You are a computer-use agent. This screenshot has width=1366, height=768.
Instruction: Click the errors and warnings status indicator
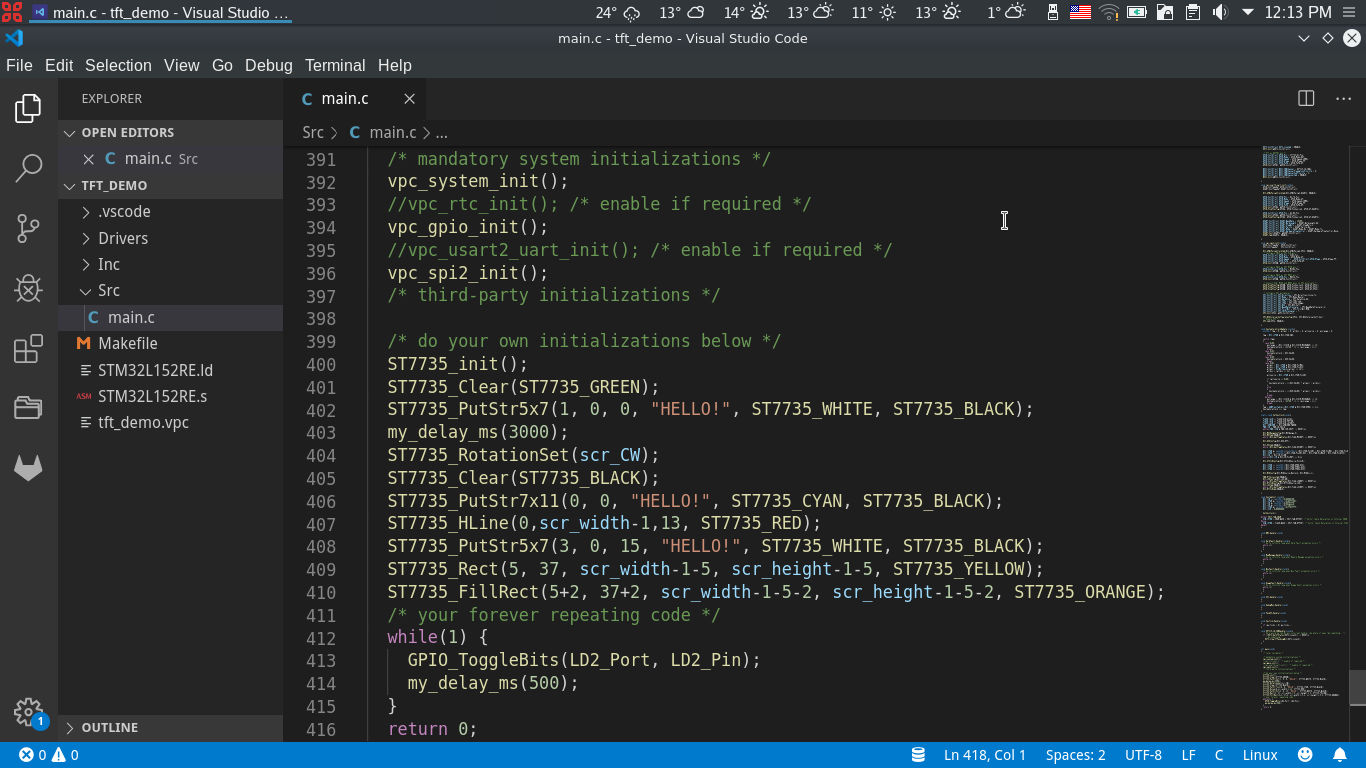tap(49, 755)
